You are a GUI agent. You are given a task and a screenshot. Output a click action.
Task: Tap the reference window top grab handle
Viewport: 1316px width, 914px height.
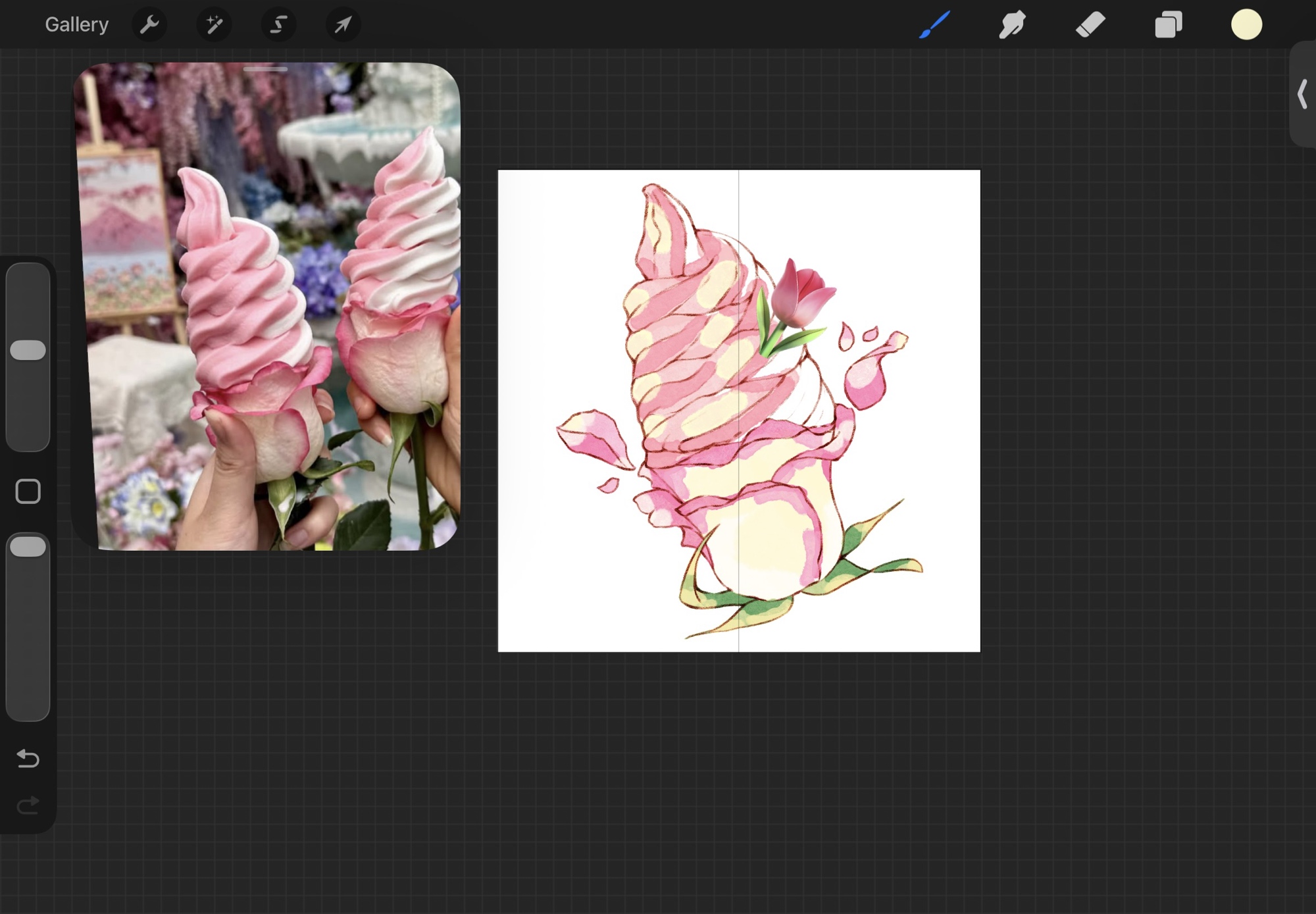tap(265, 68)
